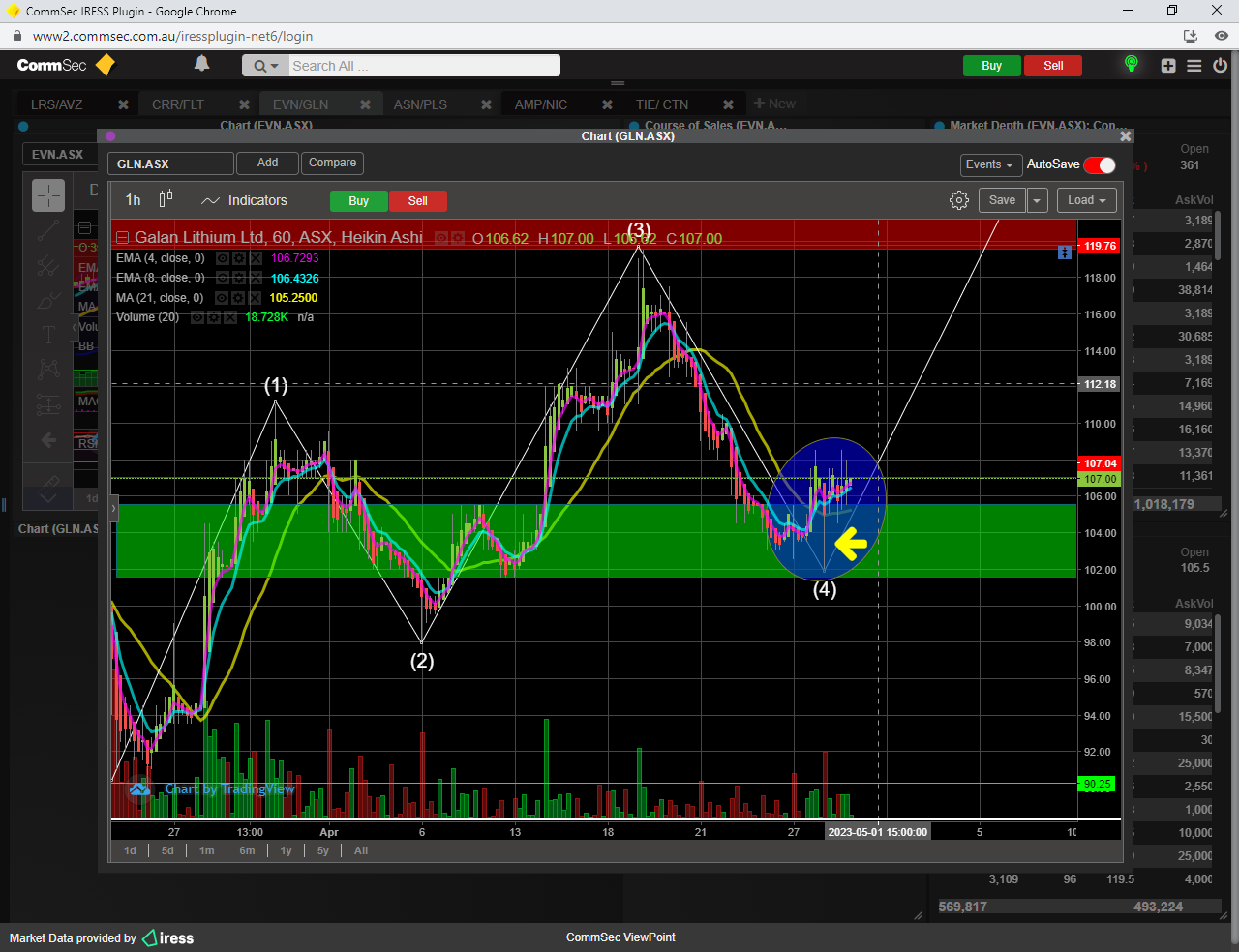
Task: Open settings gear for Volume (20) indicator
Action: click(x=214, y=317)
